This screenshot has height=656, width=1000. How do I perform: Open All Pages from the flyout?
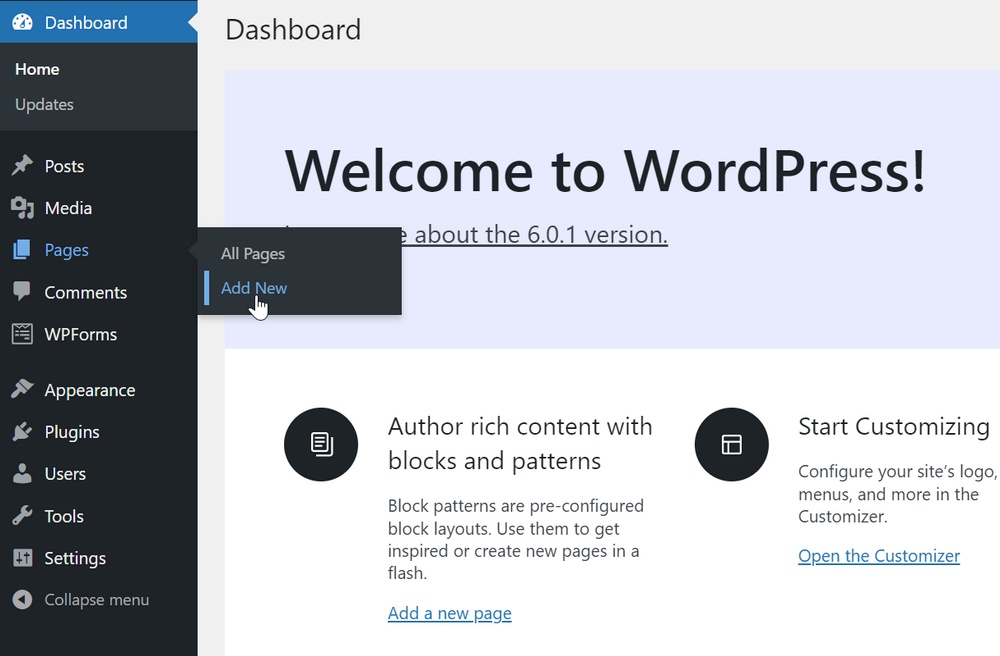pos(253,254)
